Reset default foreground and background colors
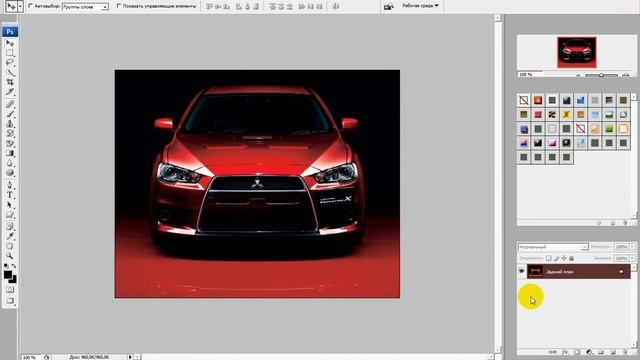Screen dimensions: 640x360 [6, 266]
